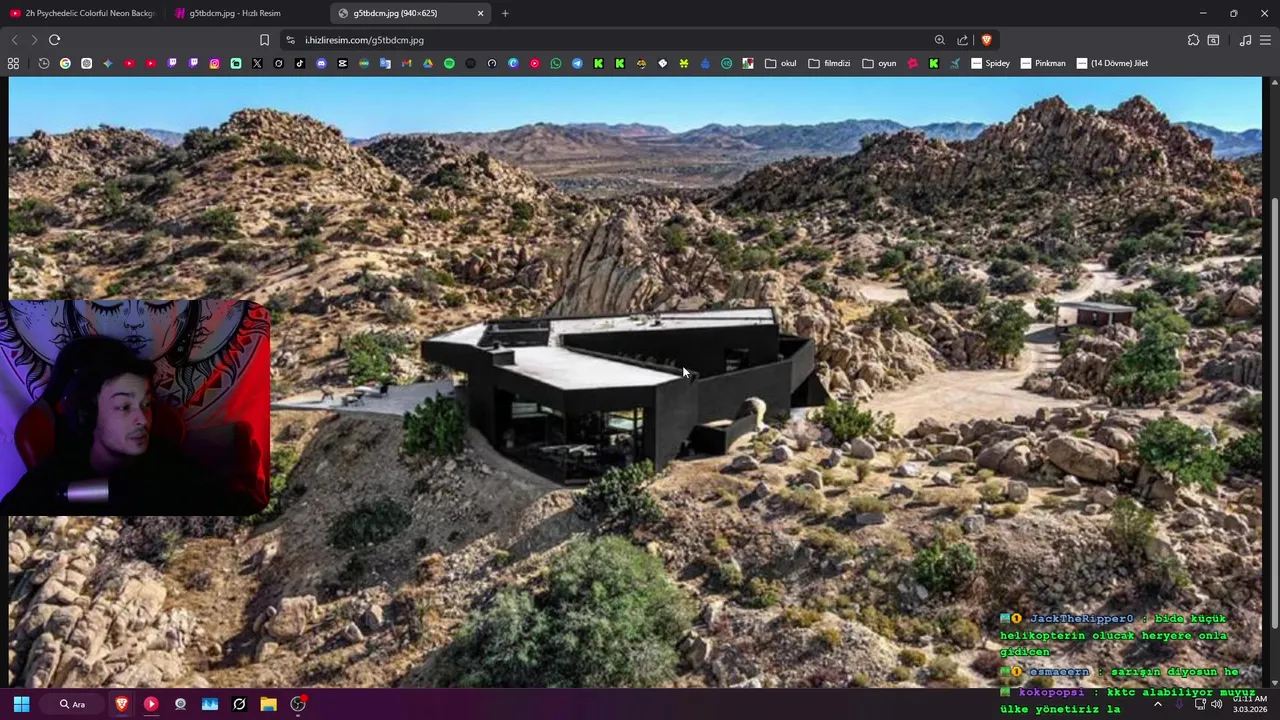Open the TikTok bookmark

(299, 63)
